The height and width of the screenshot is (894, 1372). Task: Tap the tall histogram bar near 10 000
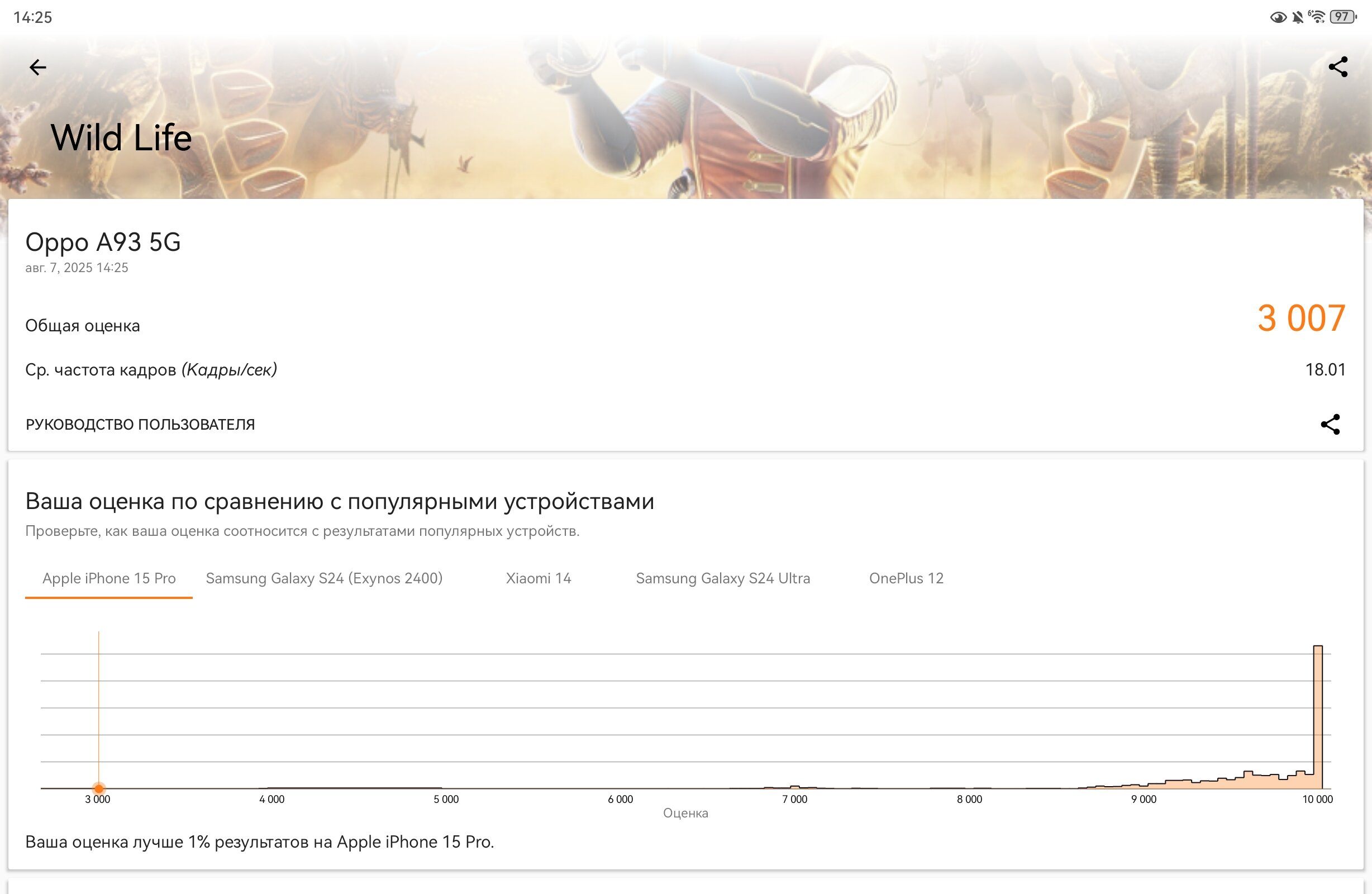click(x=1318, y=717)
